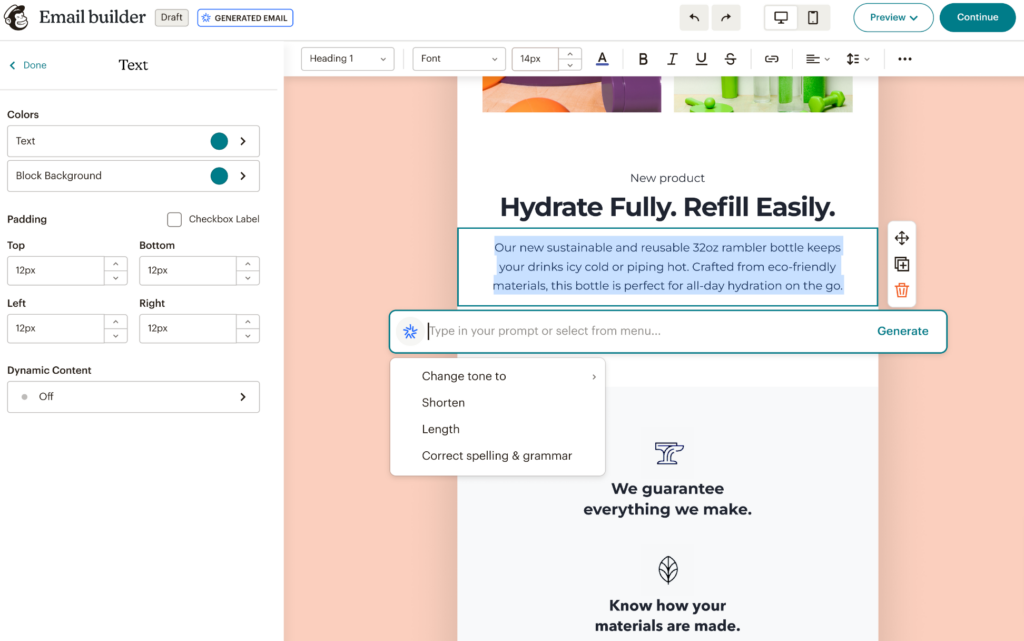Screen dimensions: 1024x641
Task: Select Correct spelling & grammar option
Action: click(x=498, y=456)
